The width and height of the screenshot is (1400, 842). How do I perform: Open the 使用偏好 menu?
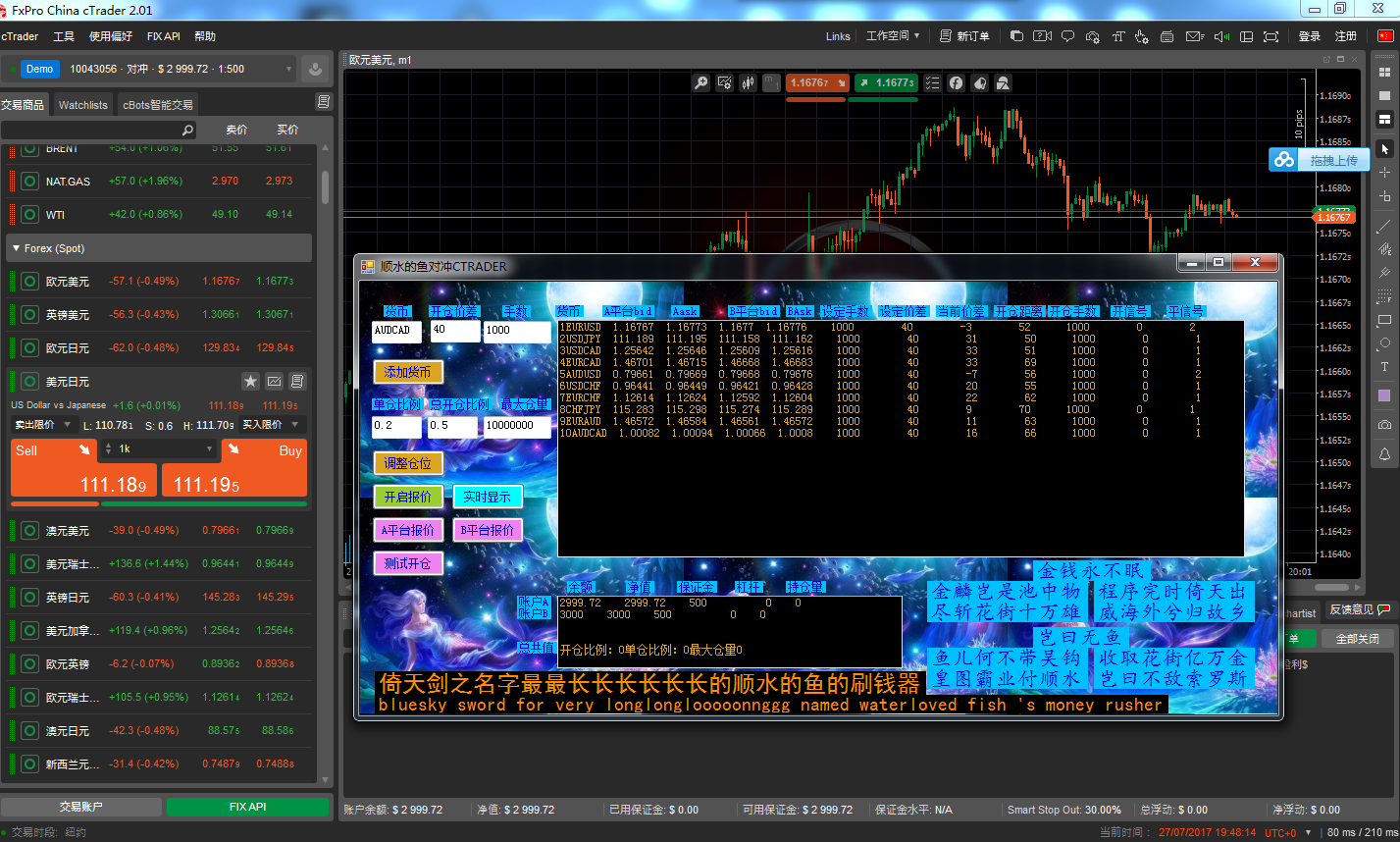tap(111, 36)
